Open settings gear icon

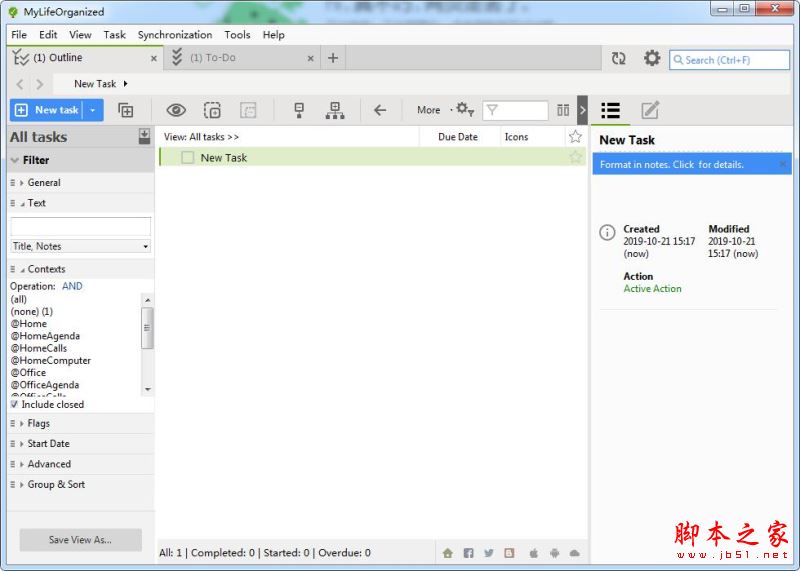pyautogui.click(x=652, y=58)
